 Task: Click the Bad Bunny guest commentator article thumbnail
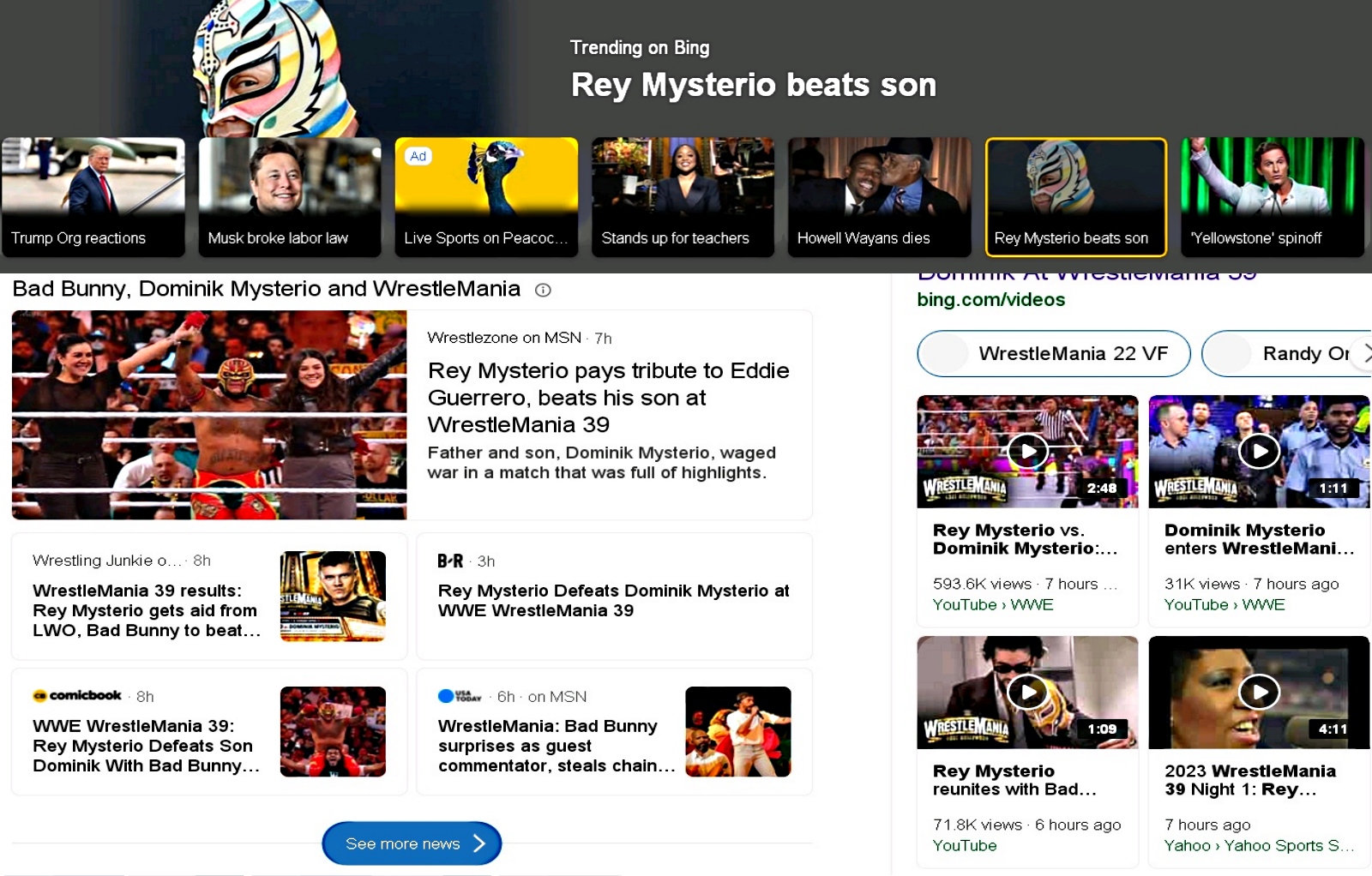tap(738, 731)
